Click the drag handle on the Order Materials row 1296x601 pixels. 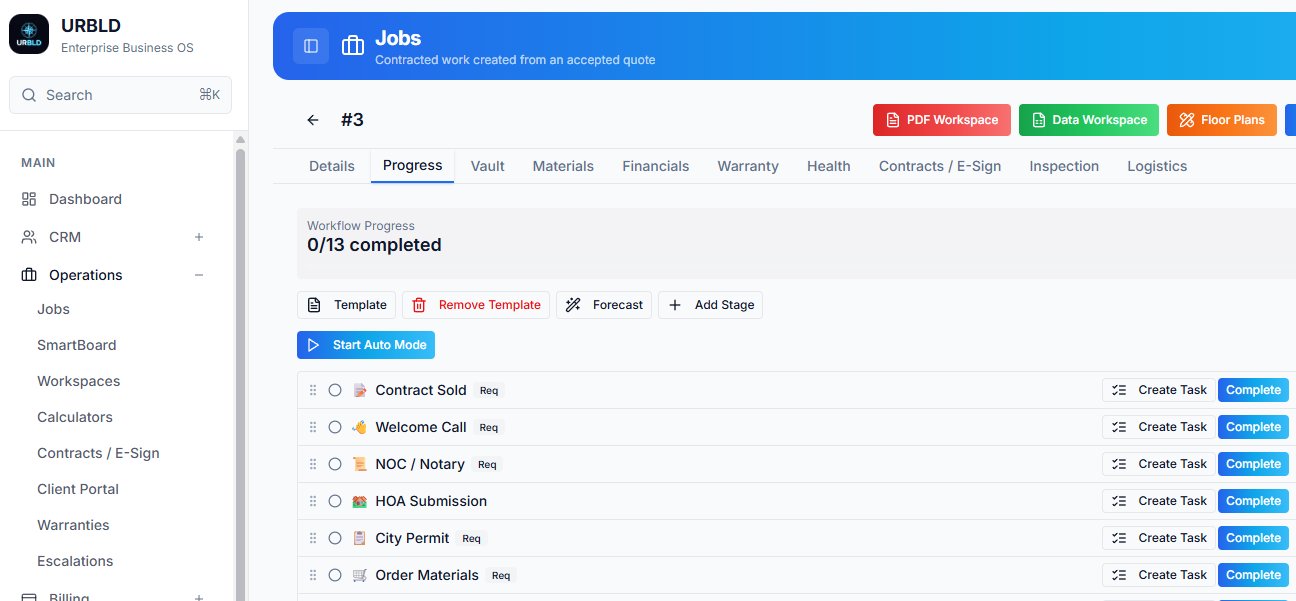pyautogui.click(x=313, y=575)
